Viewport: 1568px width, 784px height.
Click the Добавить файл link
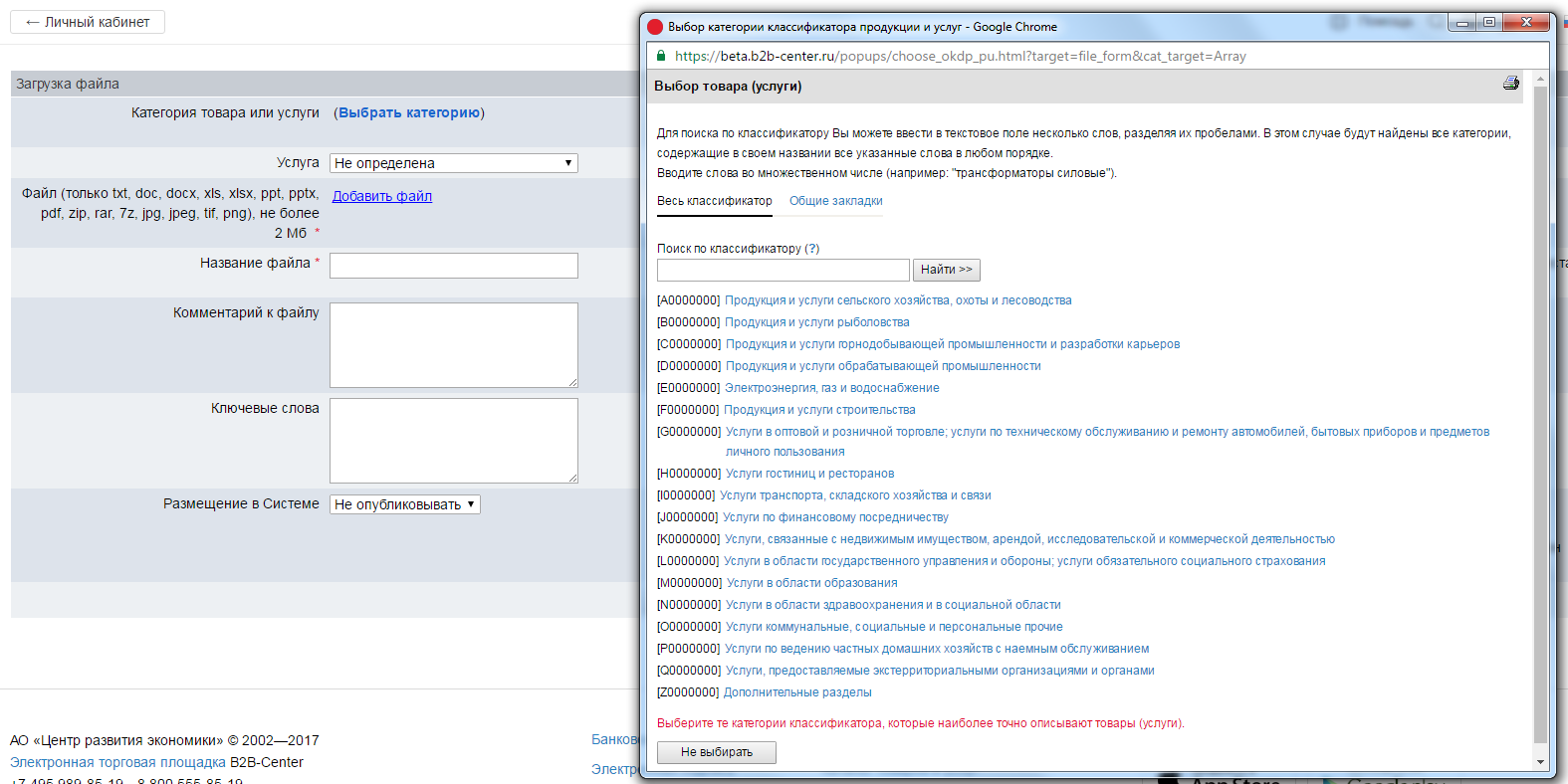[x=381, y=196]
